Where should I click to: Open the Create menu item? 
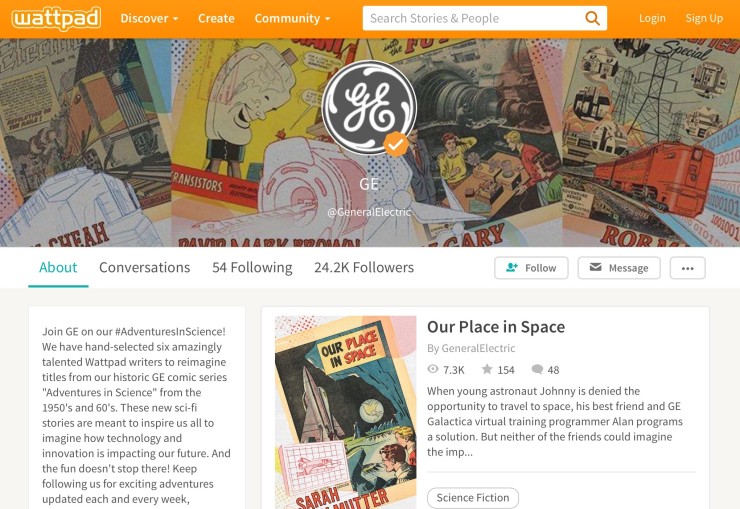216,18
